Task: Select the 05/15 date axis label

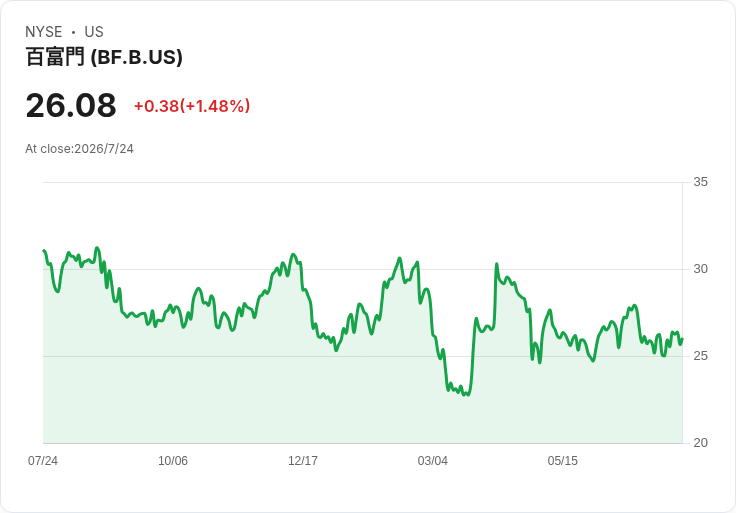Action: [x=563, y=461]
